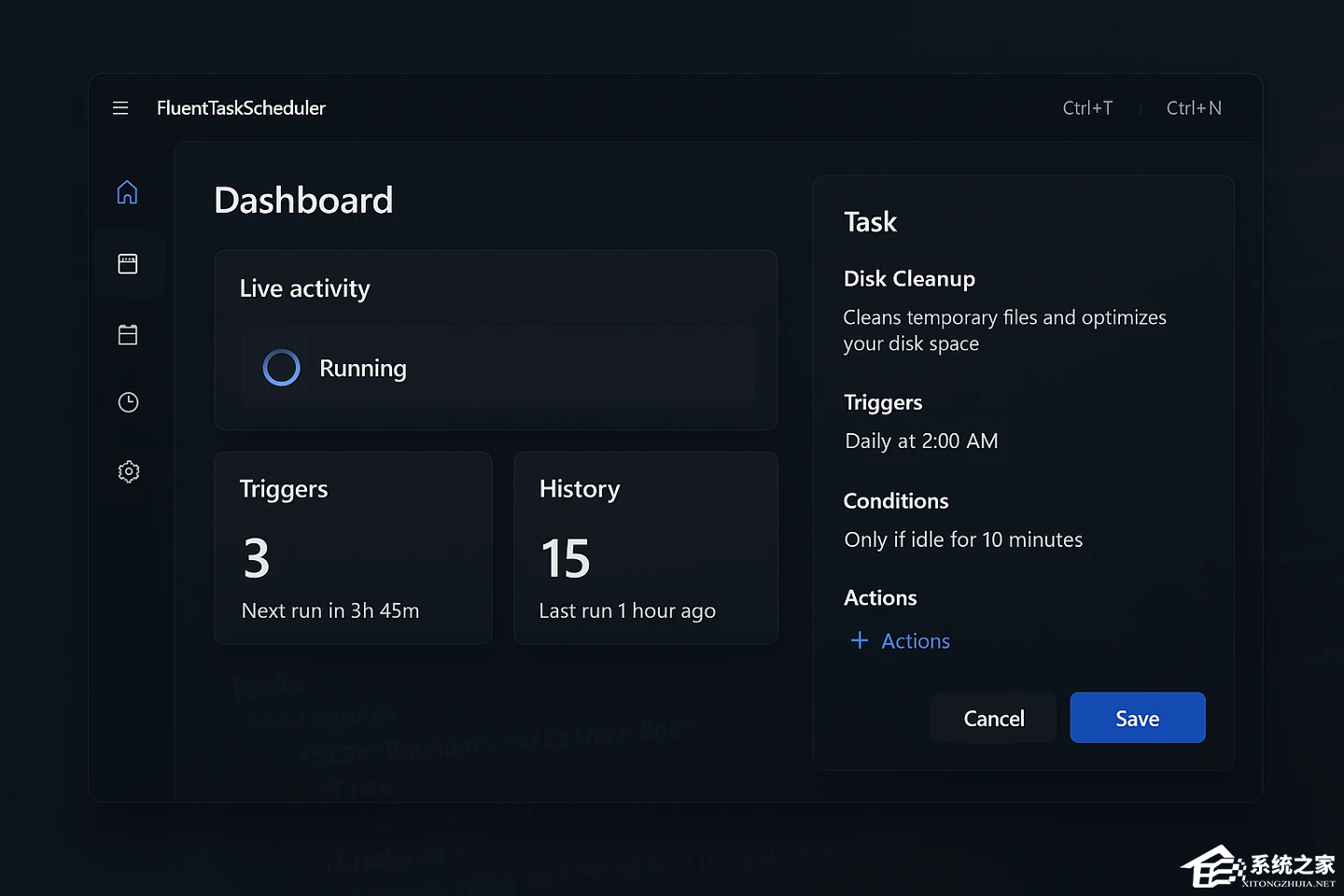This screenshot has width=1344, height=896.
Task: Click the history count 15
Action: tap(566, 558)
